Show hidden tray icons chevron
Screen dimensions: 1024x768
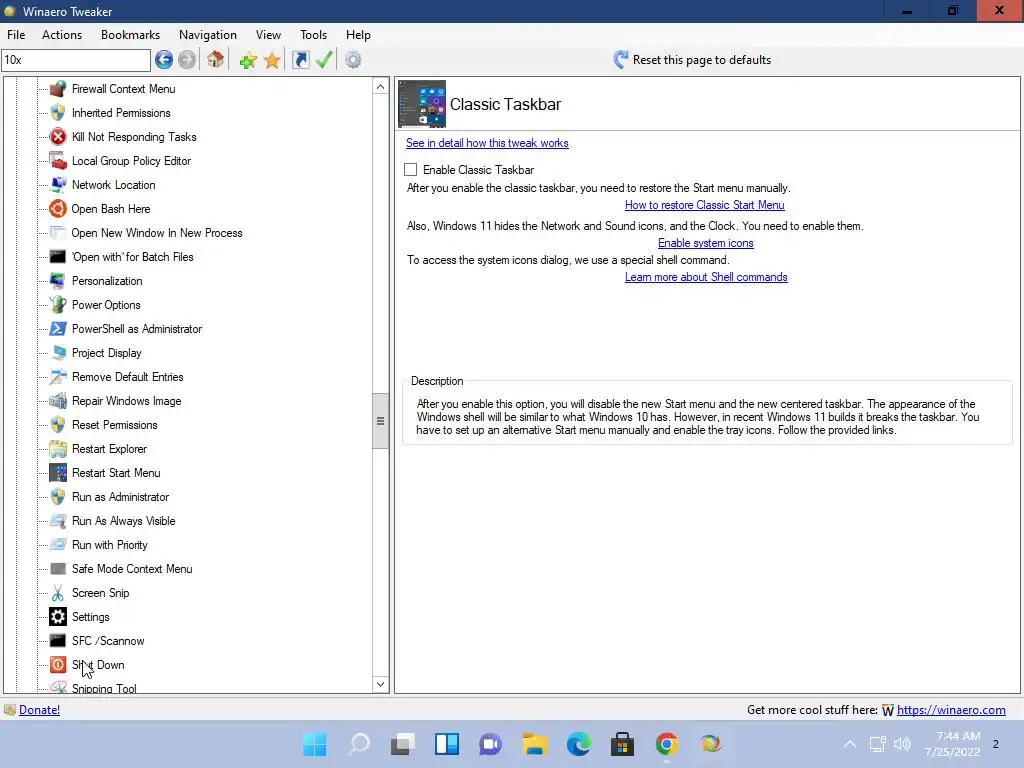coord(850,744)
